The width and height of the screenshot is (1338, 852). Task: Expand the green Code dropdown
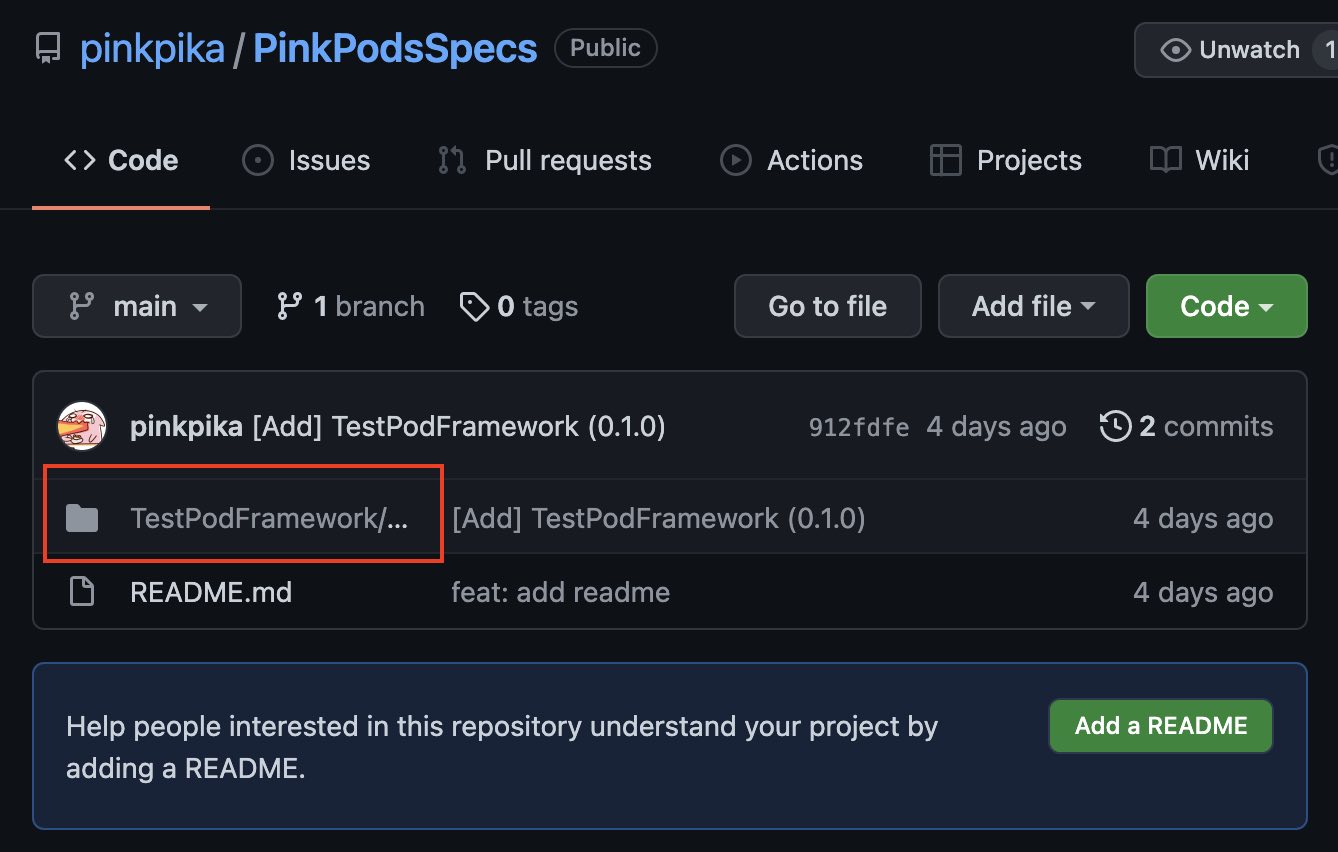[x=1226, y=306]
